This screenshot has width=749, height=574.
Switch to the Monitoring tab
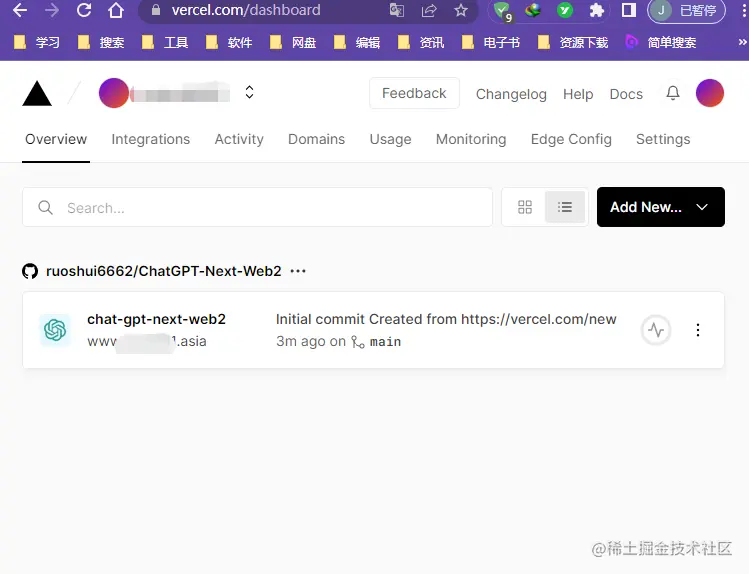coord(471,139)
